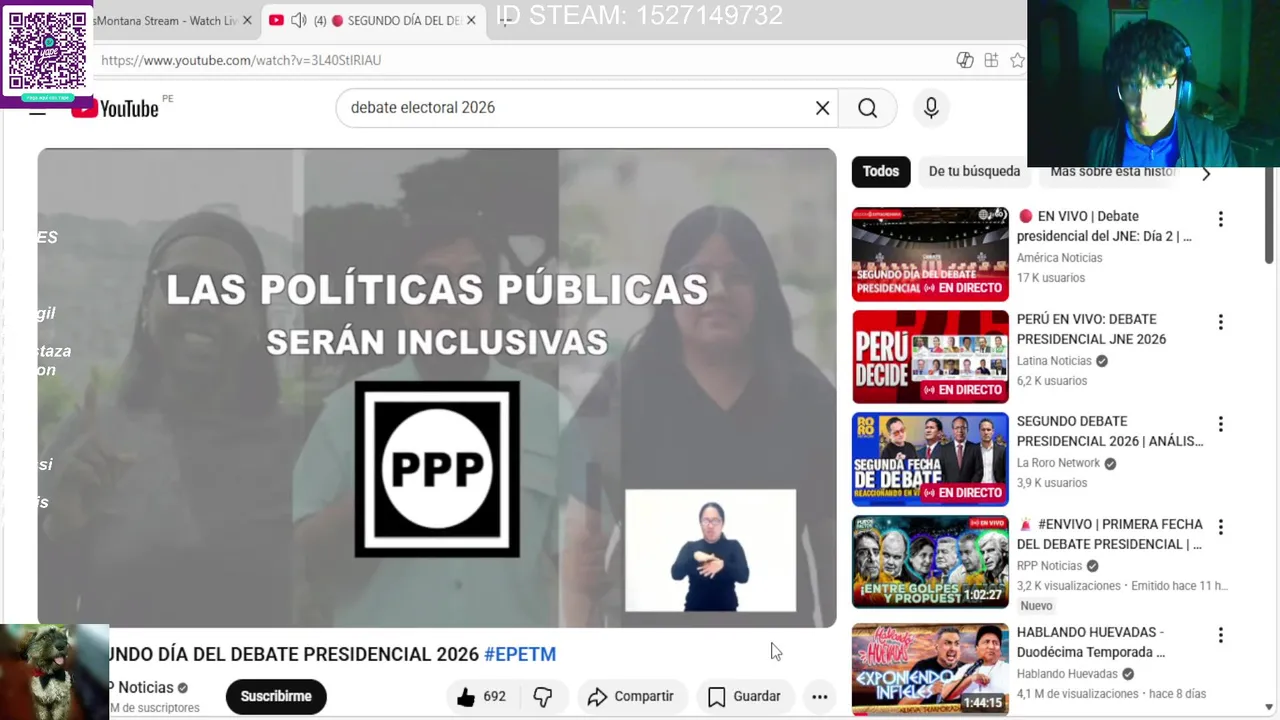The image size is (1280, 720).
Task: Close the Montana Stream tab
Action: coord(247,20)
